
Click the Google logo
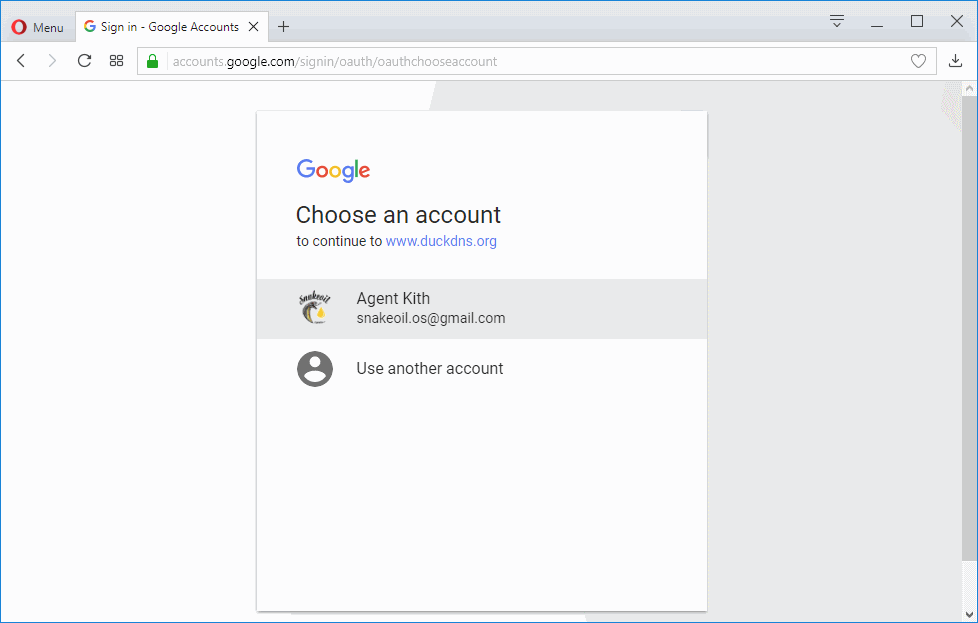333,170
